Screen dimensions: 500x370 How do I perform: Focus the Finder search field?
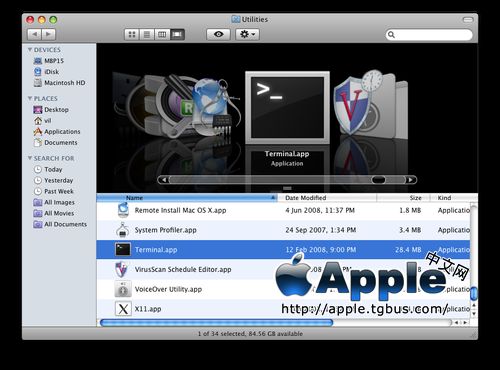[x=429, y=35]
